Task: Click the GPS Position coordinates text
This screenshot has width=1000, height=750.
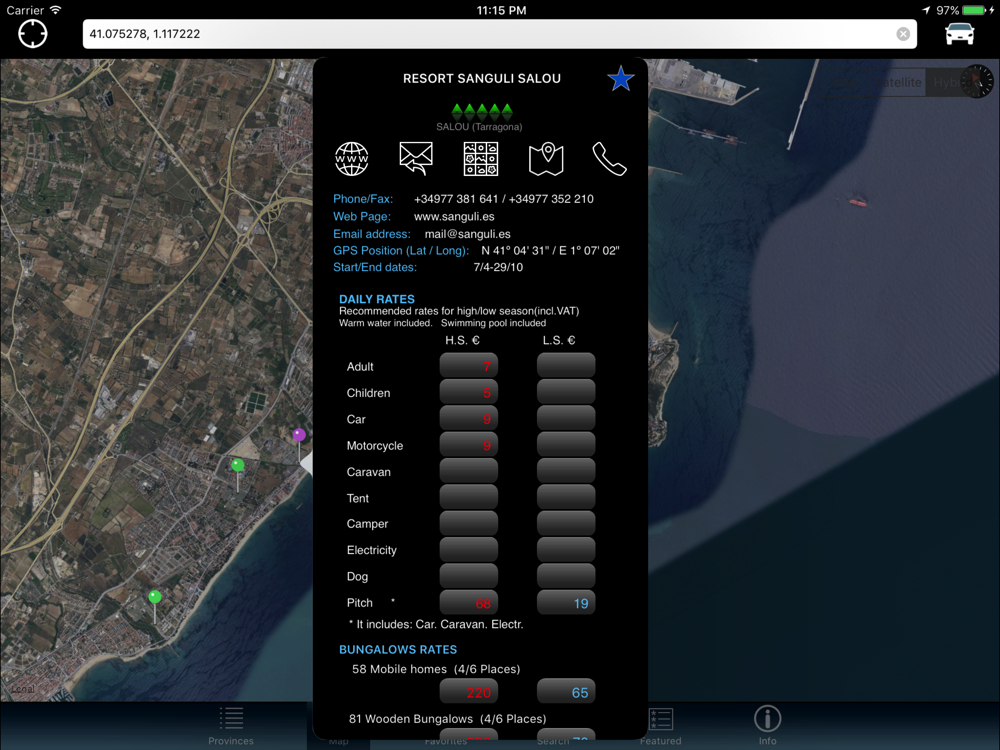Action: point(550,251)
